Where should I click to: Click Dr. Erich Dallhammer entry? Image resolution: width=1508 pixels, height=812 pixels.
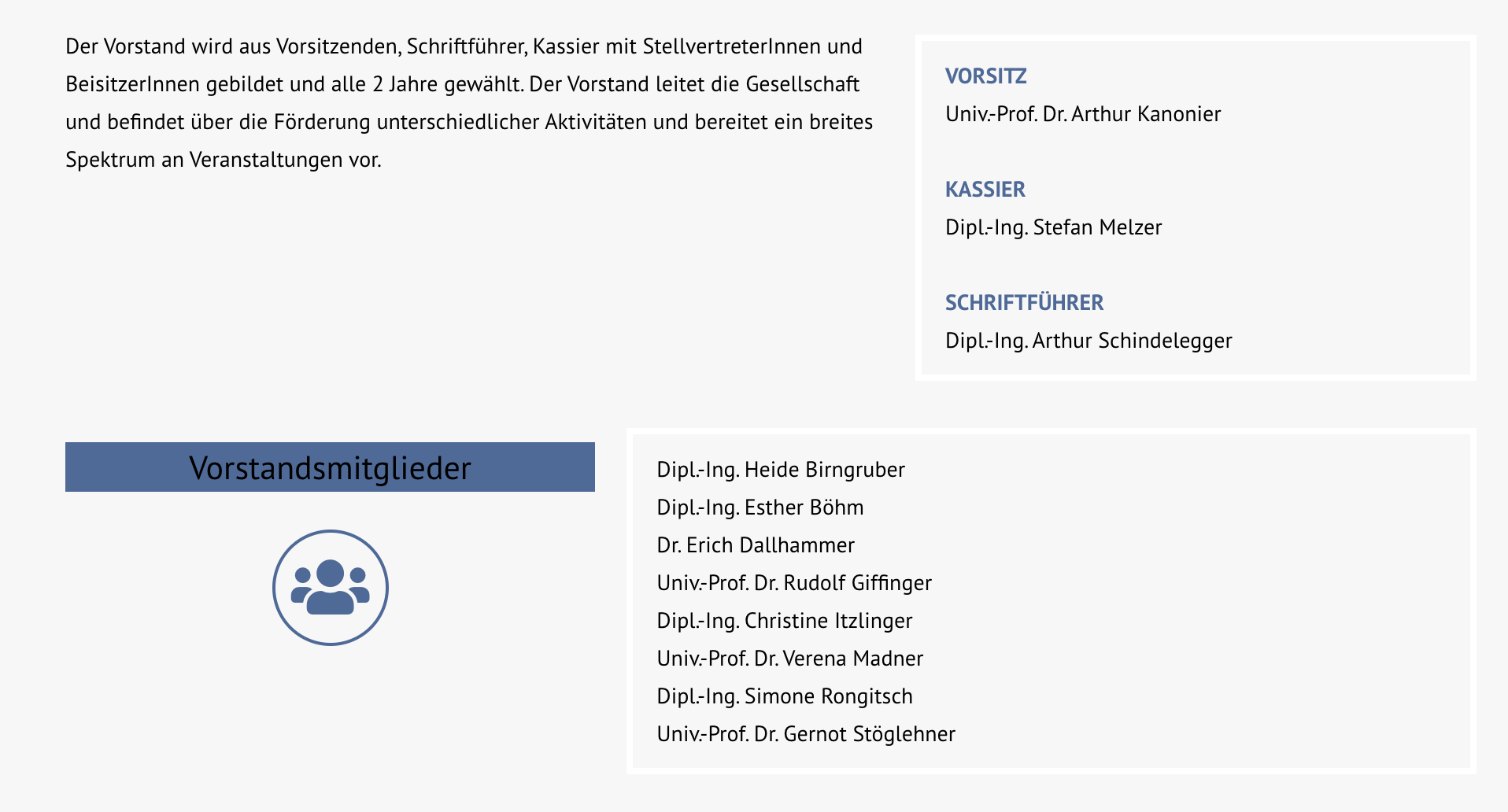(756, 545)
